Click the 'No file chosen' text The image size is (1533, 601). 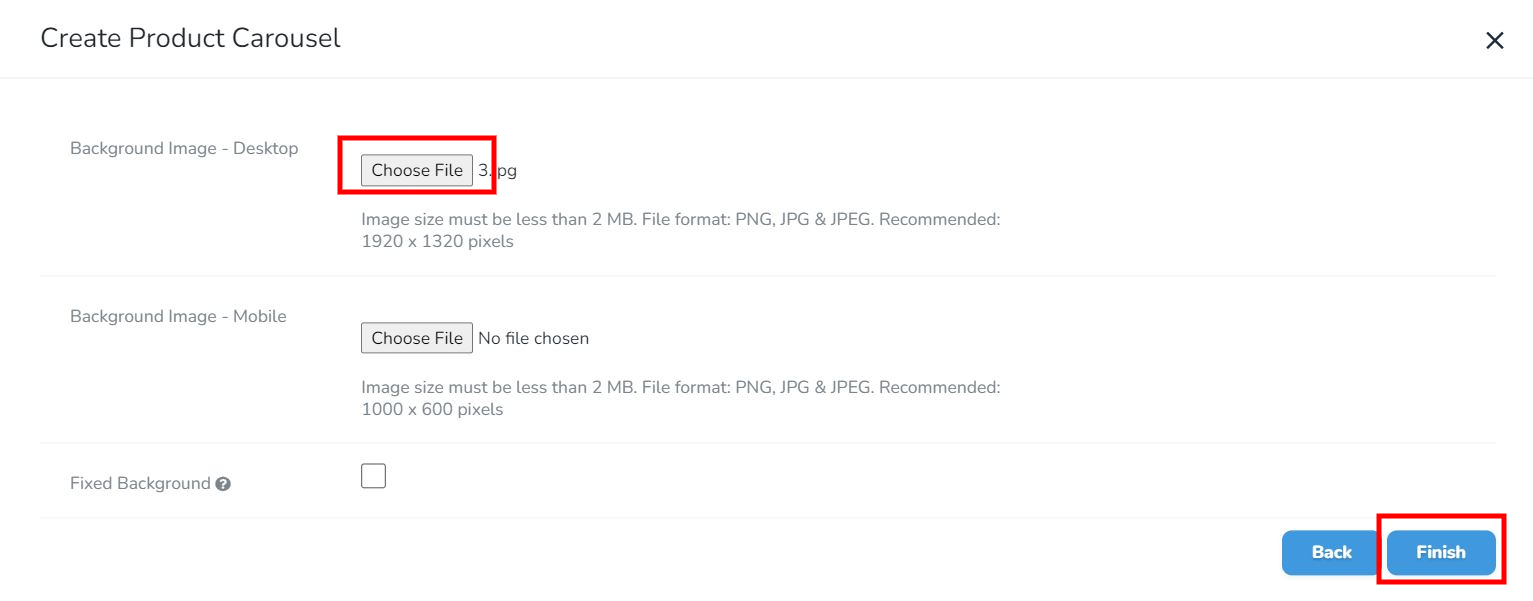(533, 338)
